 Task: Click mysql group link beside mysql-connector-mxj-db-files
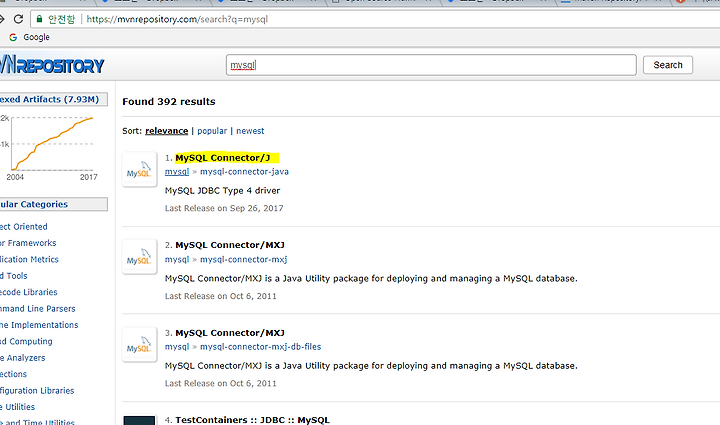click(x=177, y=347)
